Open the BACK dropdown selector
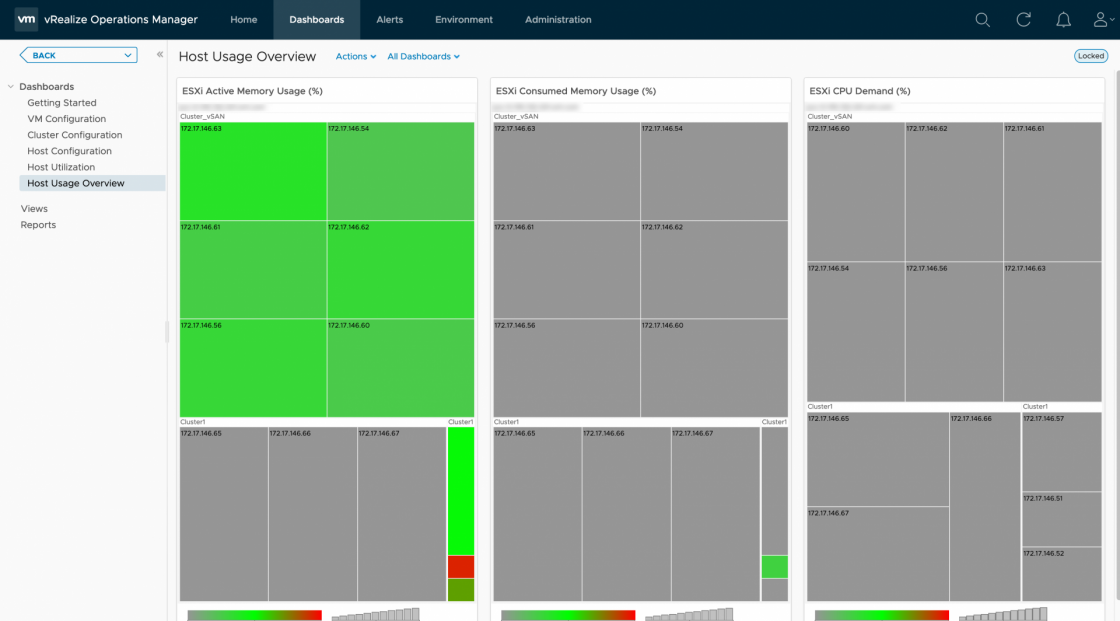Screen dimensions: 1120x621 78,56
